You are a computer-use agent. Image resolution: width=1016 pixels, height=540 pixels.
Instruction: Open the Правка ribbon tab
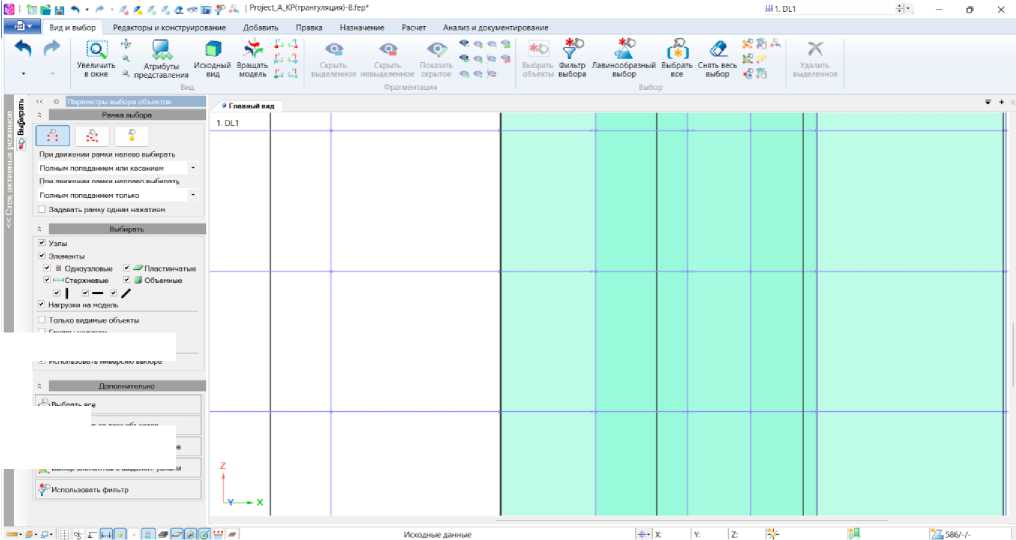[309, 27]
